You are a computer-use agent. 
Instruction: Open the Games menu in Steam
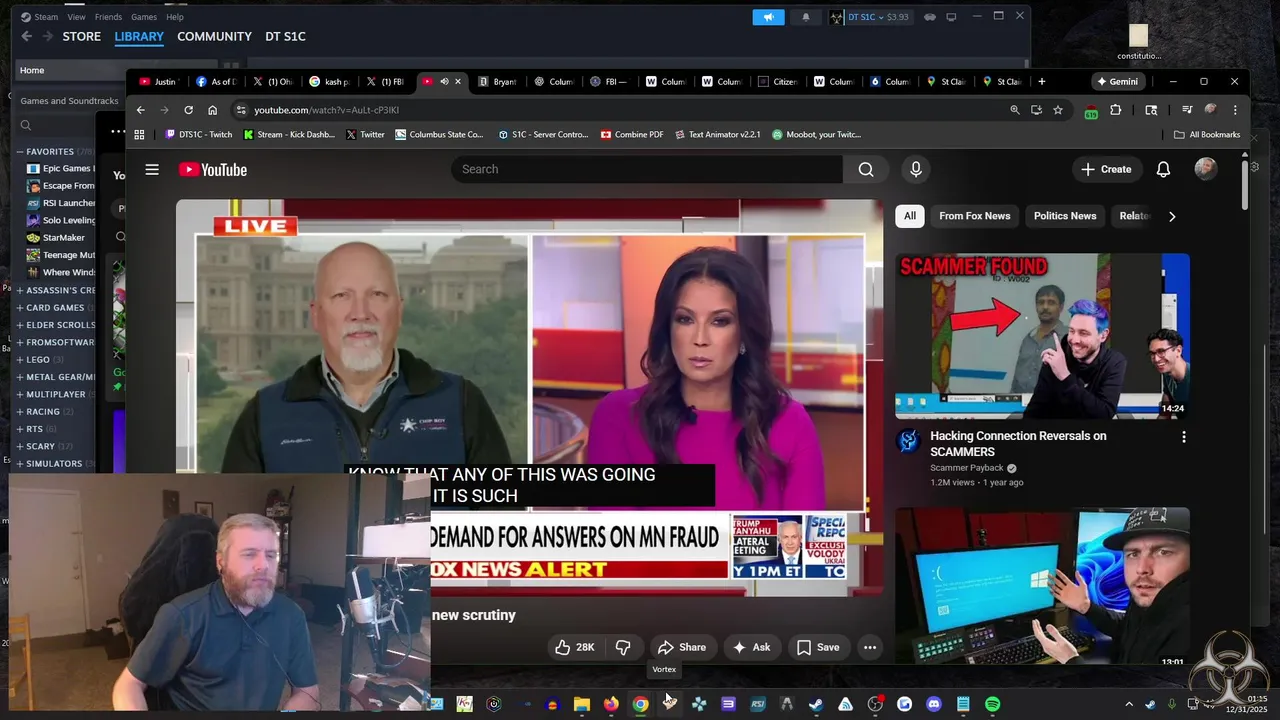tap(144, 17)
